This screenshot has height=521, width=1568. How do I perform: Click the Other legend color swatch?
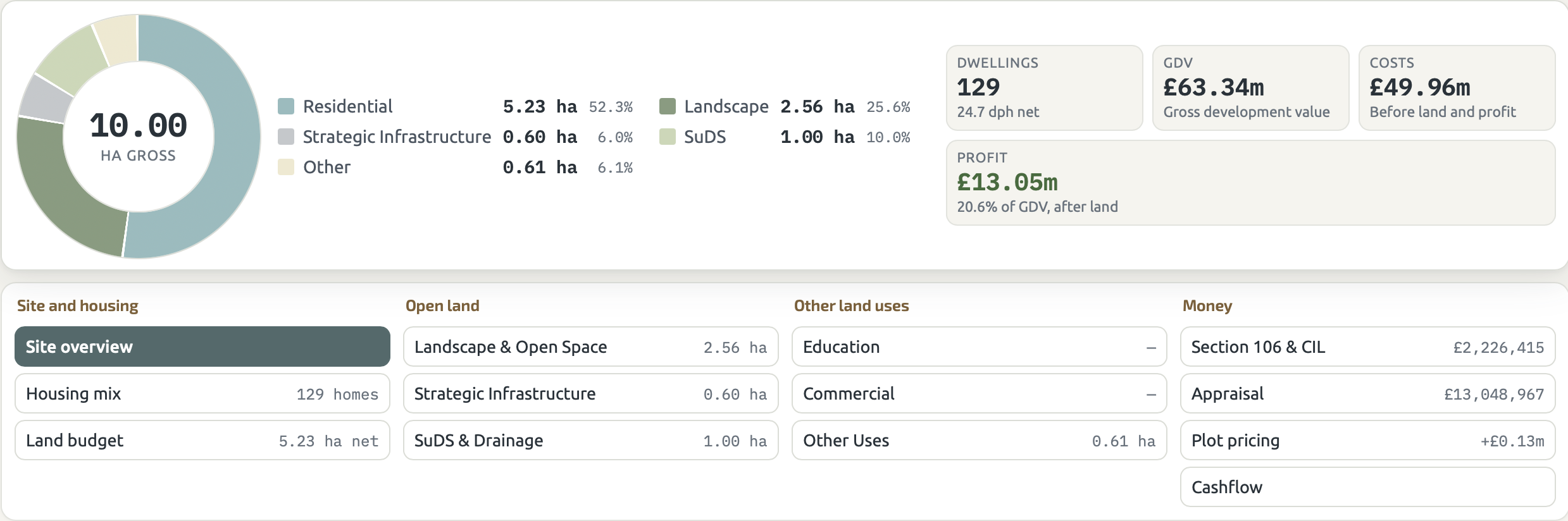(286, 167)
